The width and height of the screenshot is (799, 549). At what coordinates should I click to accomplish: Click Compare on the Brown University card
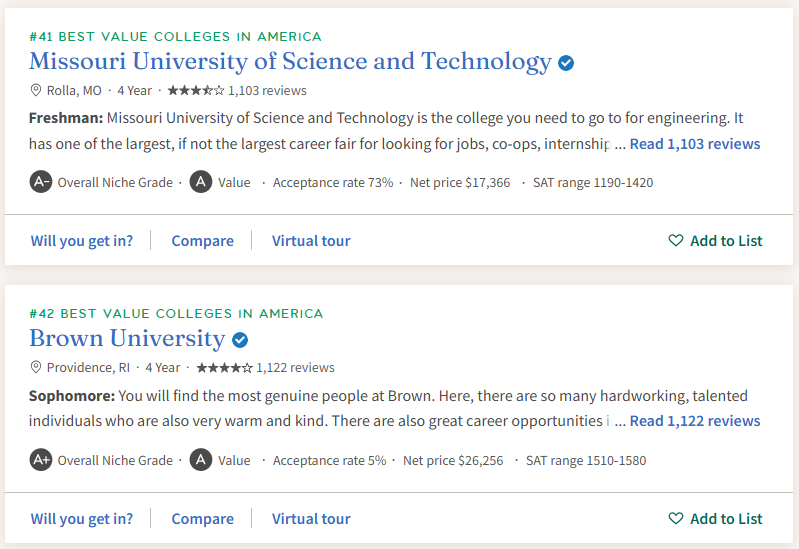(x=202, y=519)
